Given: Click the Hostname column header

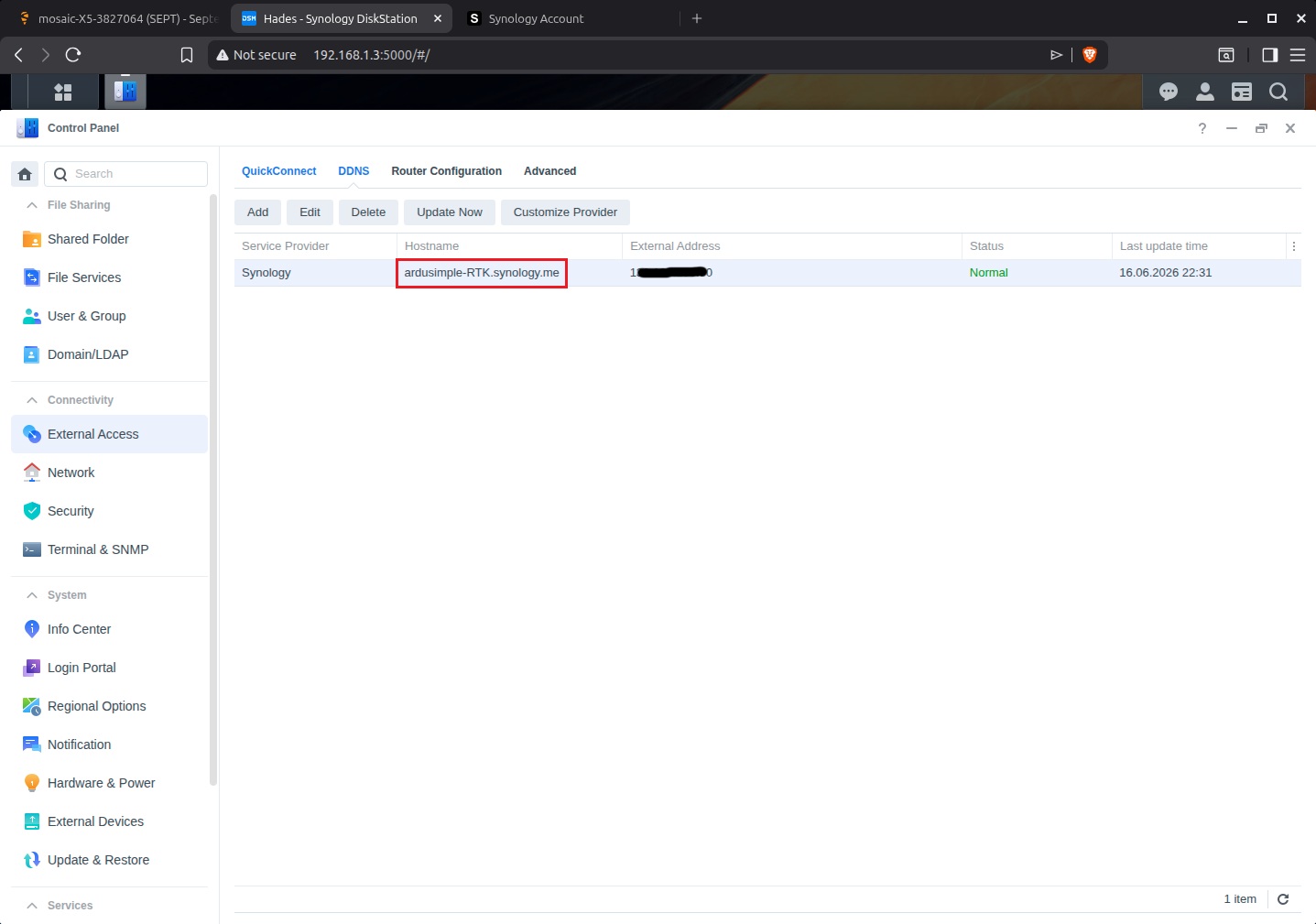Looking at the screenshot, I should [509, 246].
